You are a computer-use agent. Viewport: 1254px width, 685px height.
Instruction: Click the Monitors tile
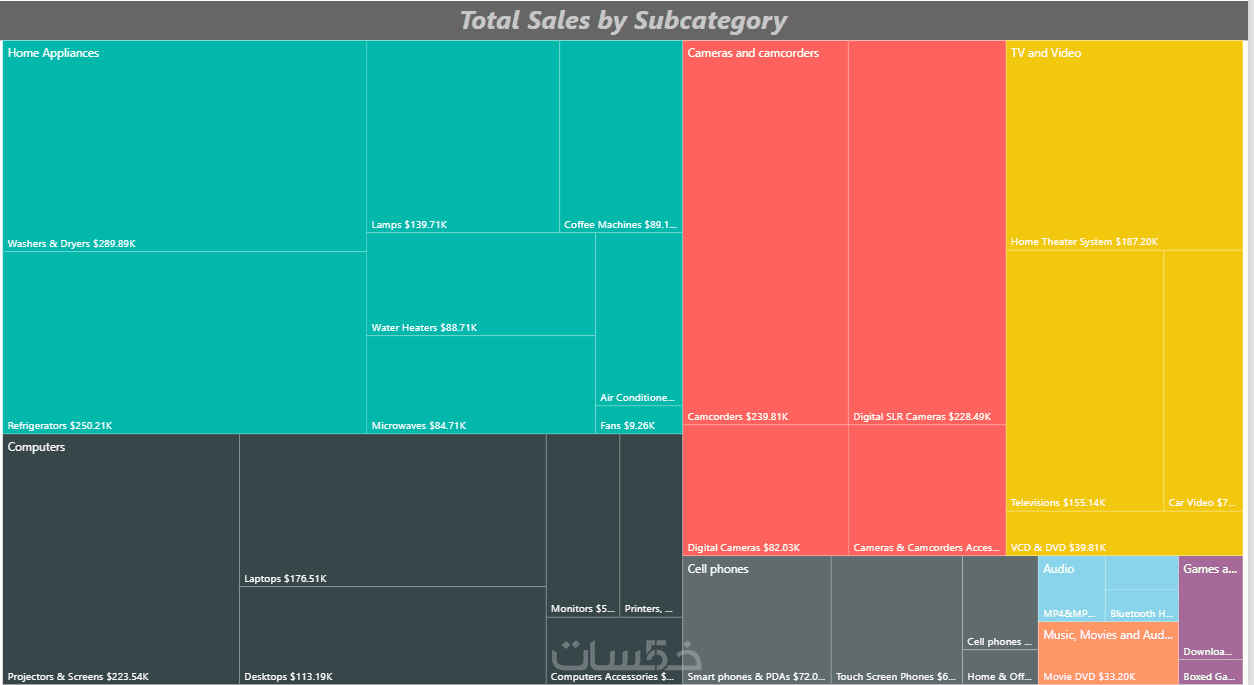coord(583,526)
